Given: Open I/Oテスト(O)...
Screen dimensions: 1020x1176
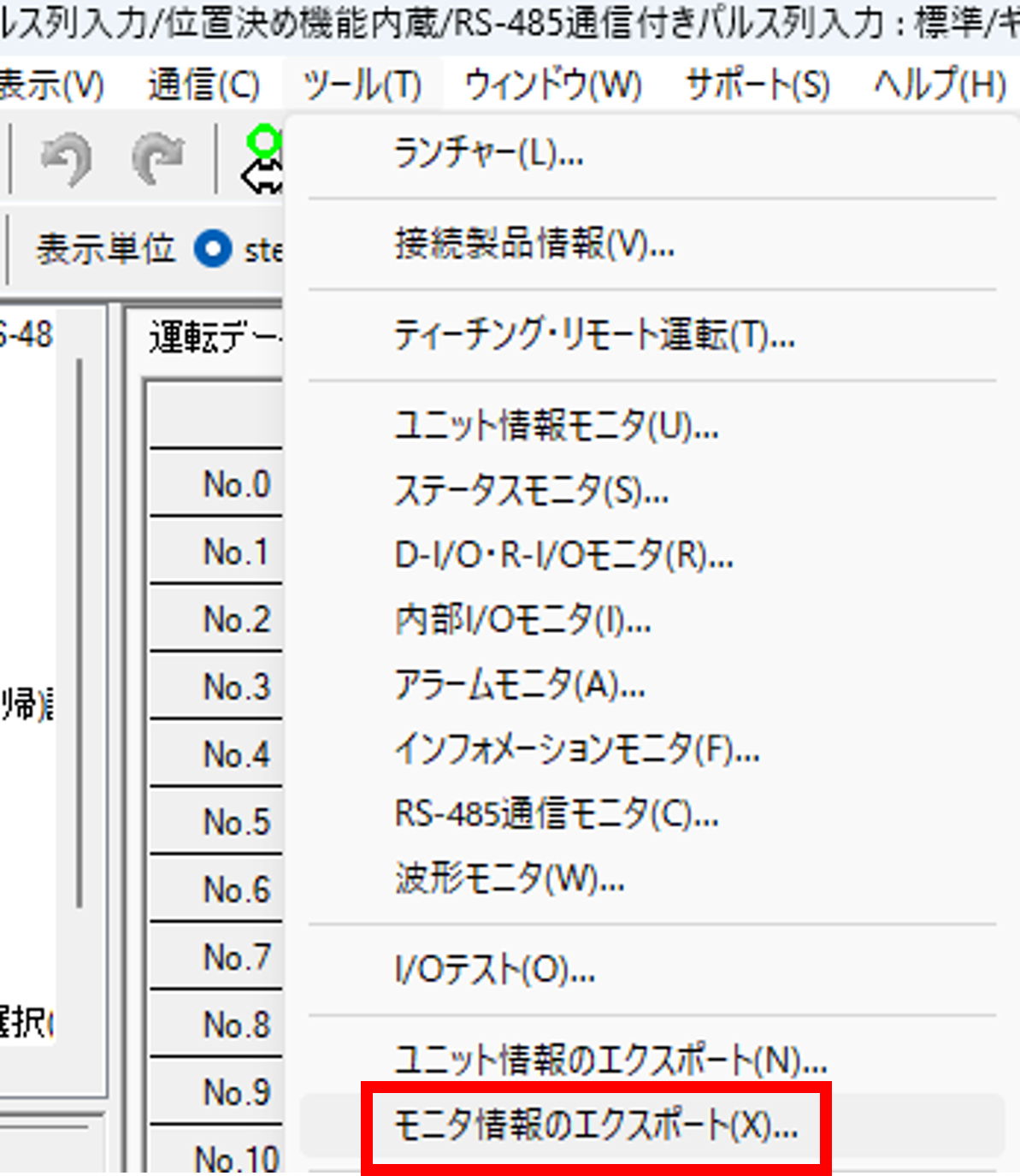Looking at the screenshot, I should pos(652,970).
